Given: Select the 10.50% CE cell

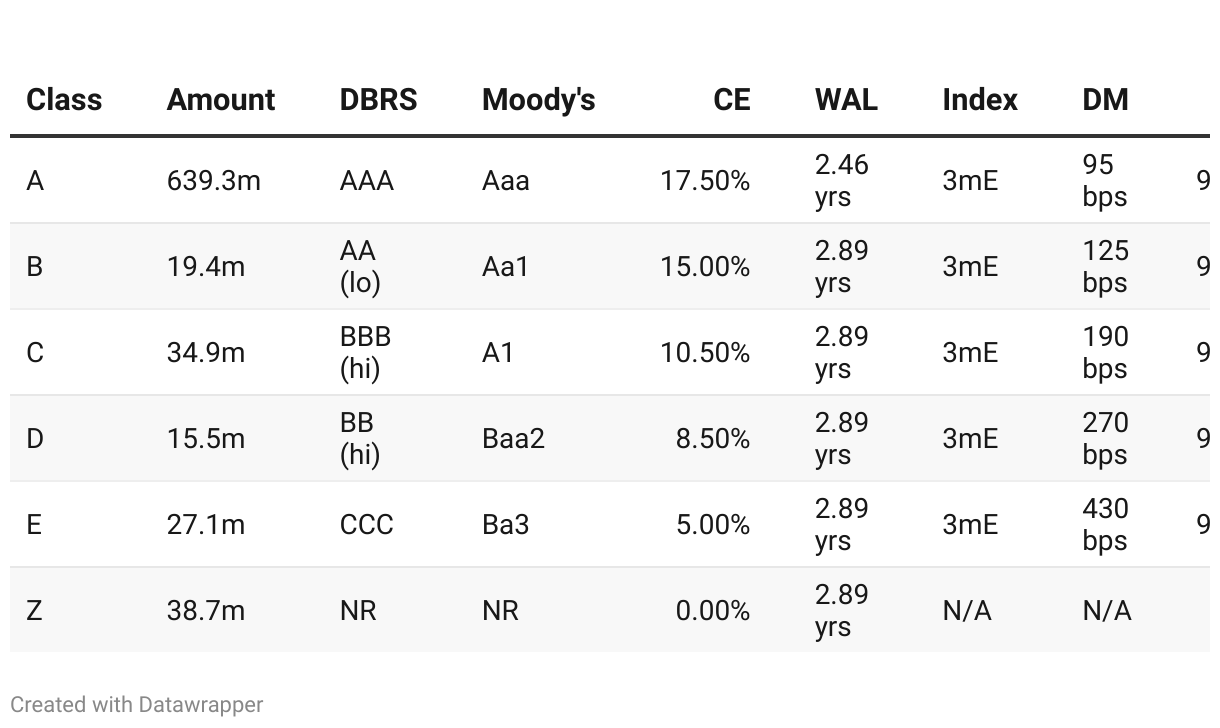Looking at the screenshot, I should click(x=705, y=353).
